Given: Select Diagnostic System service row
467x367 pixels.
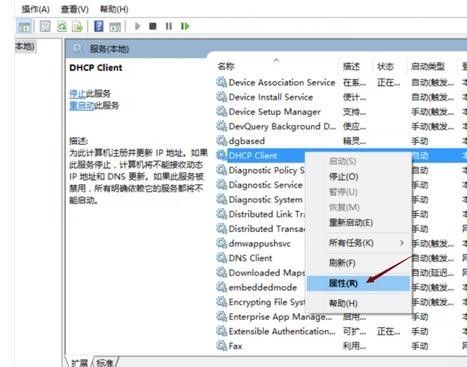Looking at the screenshot, I should [x=260, y=200].
